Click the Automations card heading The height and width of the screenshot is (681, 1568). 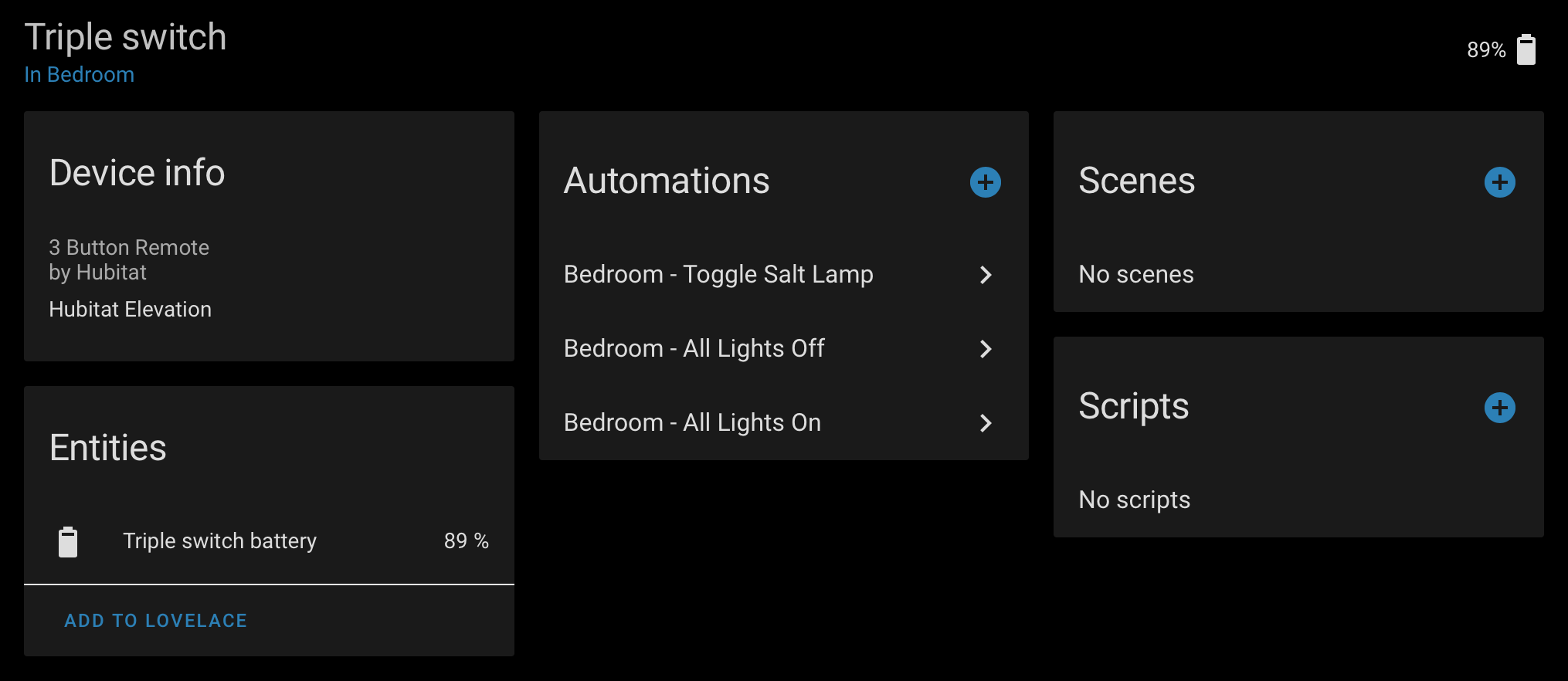(x=667, y=181)
